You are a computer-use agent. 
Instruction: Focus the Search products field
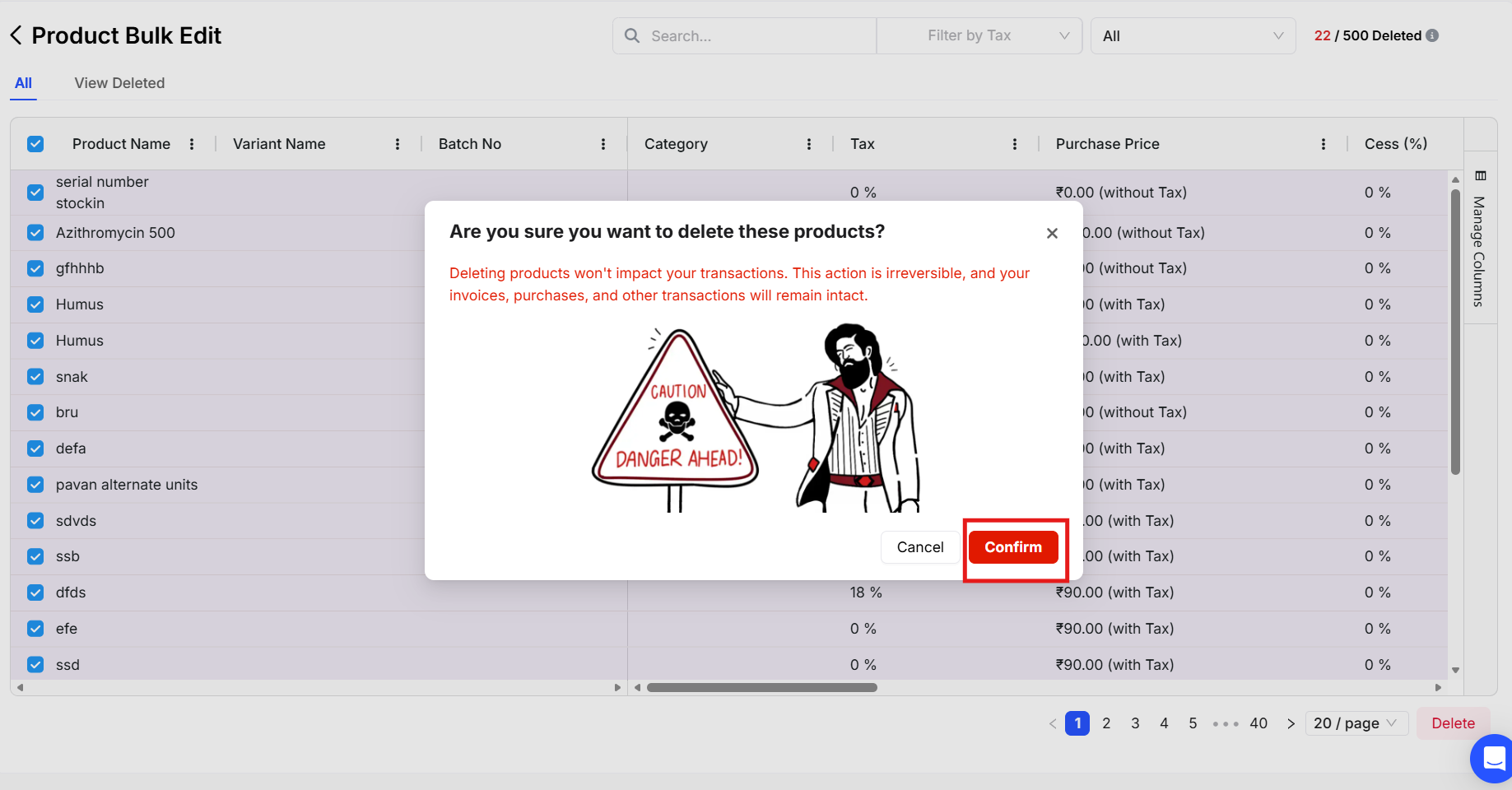click(x=745, y=35)
